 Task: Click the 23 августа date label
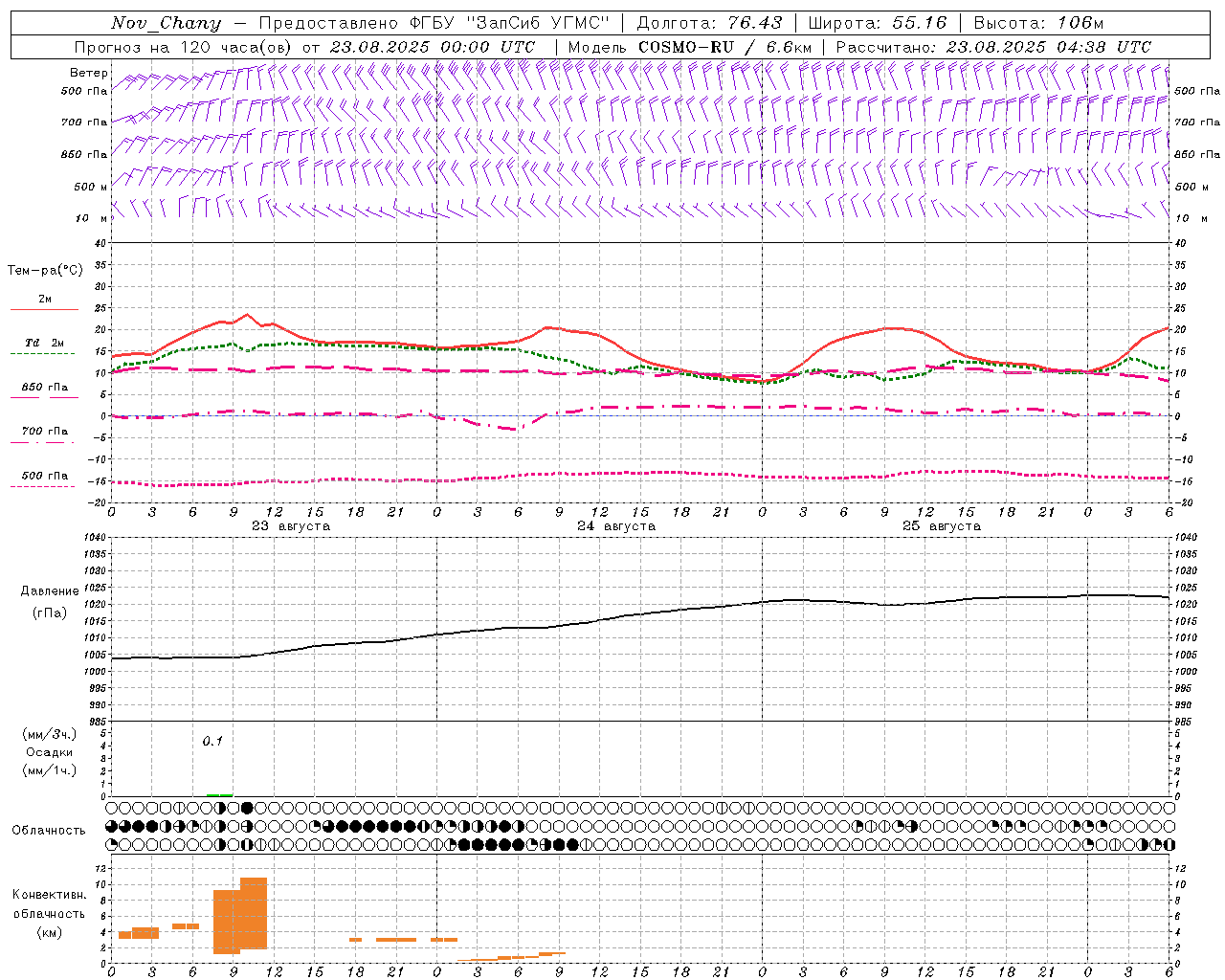coord(291,526)
